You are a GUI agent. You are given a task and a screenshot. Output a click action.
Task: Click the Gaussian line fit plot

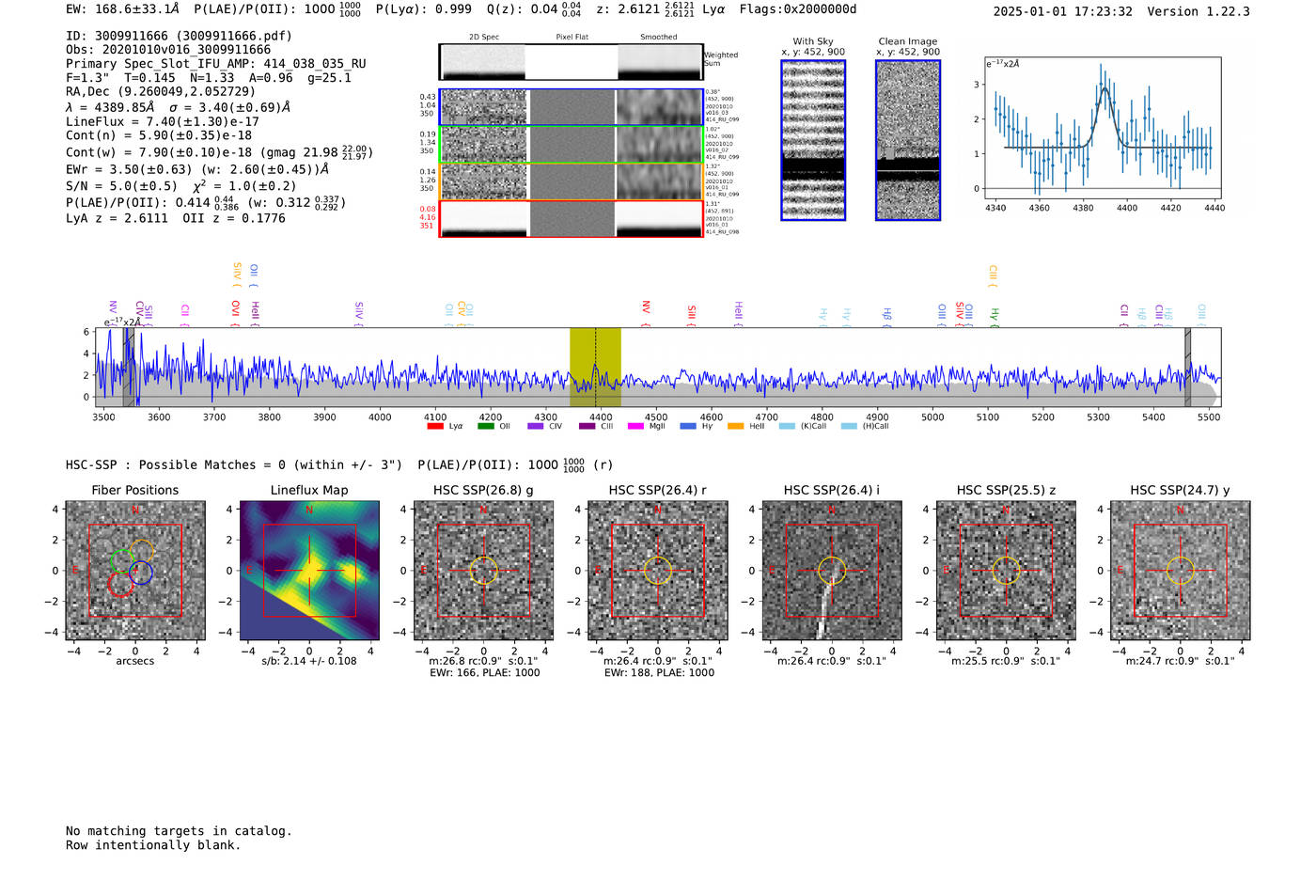(x=1103, y=129)
